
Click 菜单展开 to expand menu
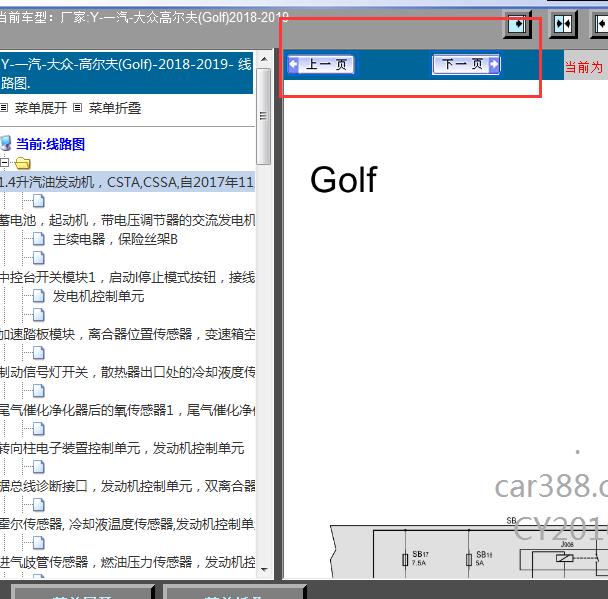pyautogui.click(x=40, y=108)
